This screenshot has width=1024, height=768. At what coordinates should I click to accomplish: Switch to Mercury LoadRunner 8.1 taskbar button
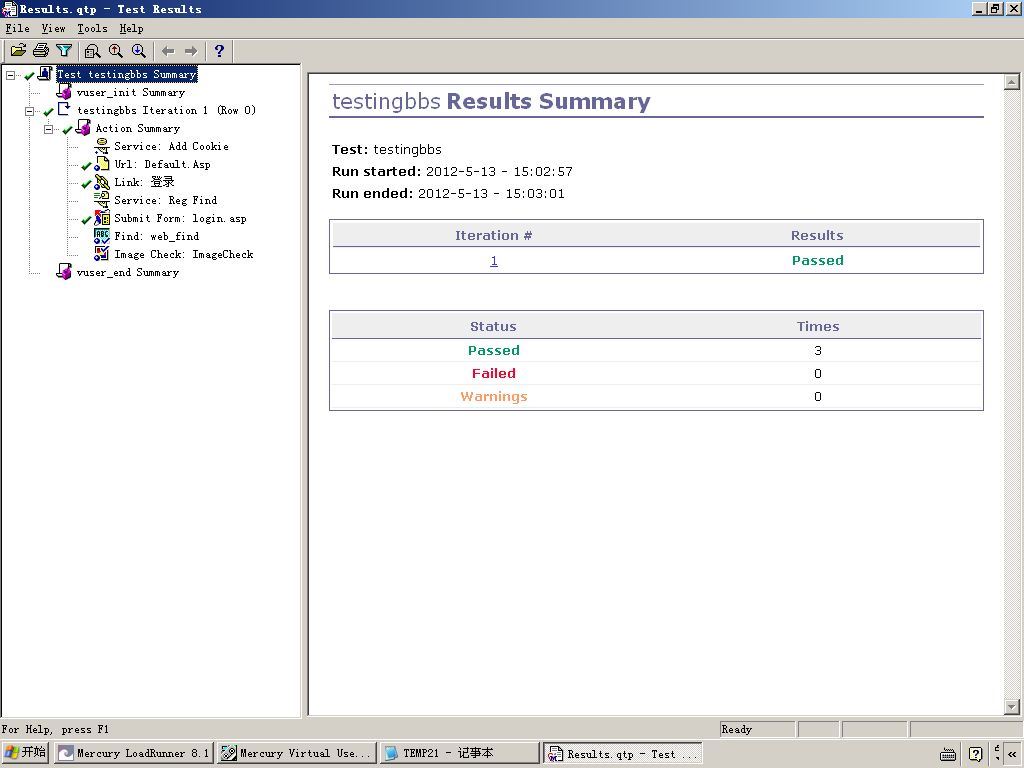click(x=134, y=753)
